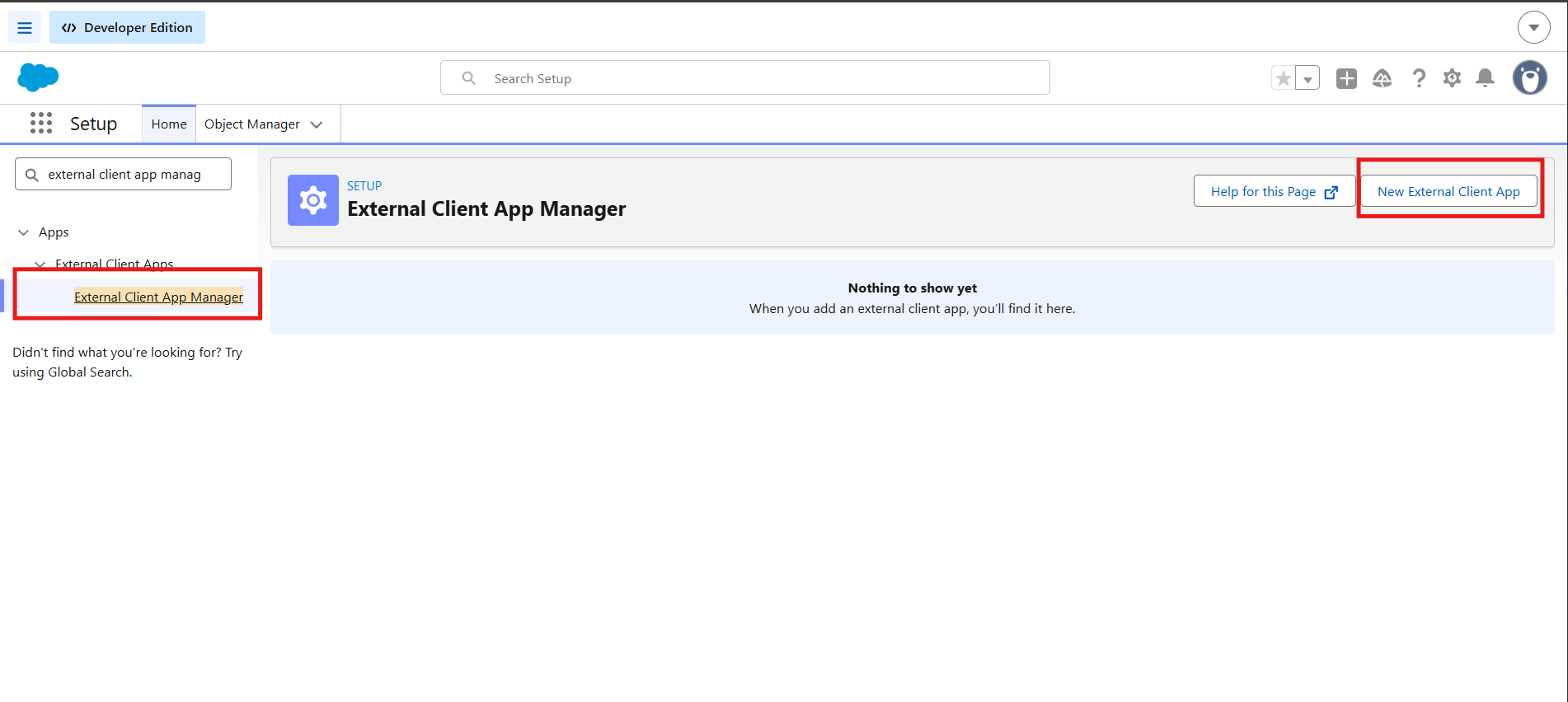
Task: Click the Setup app name label
Action: [93, 124]
